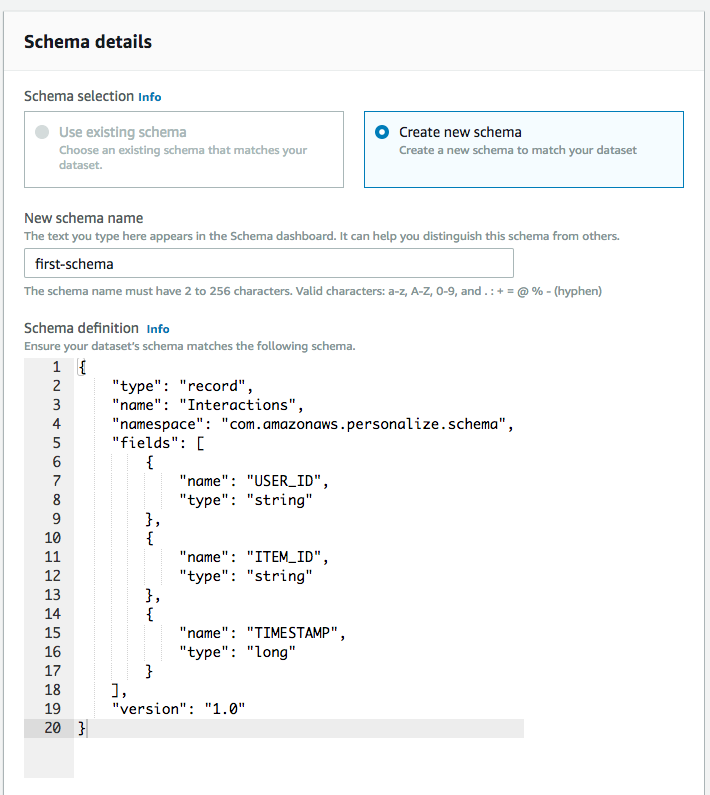The width and height of the screenshot is (710, 795).
Task: Click line number 5 in the editor gutter
Action: coord(56,443)
